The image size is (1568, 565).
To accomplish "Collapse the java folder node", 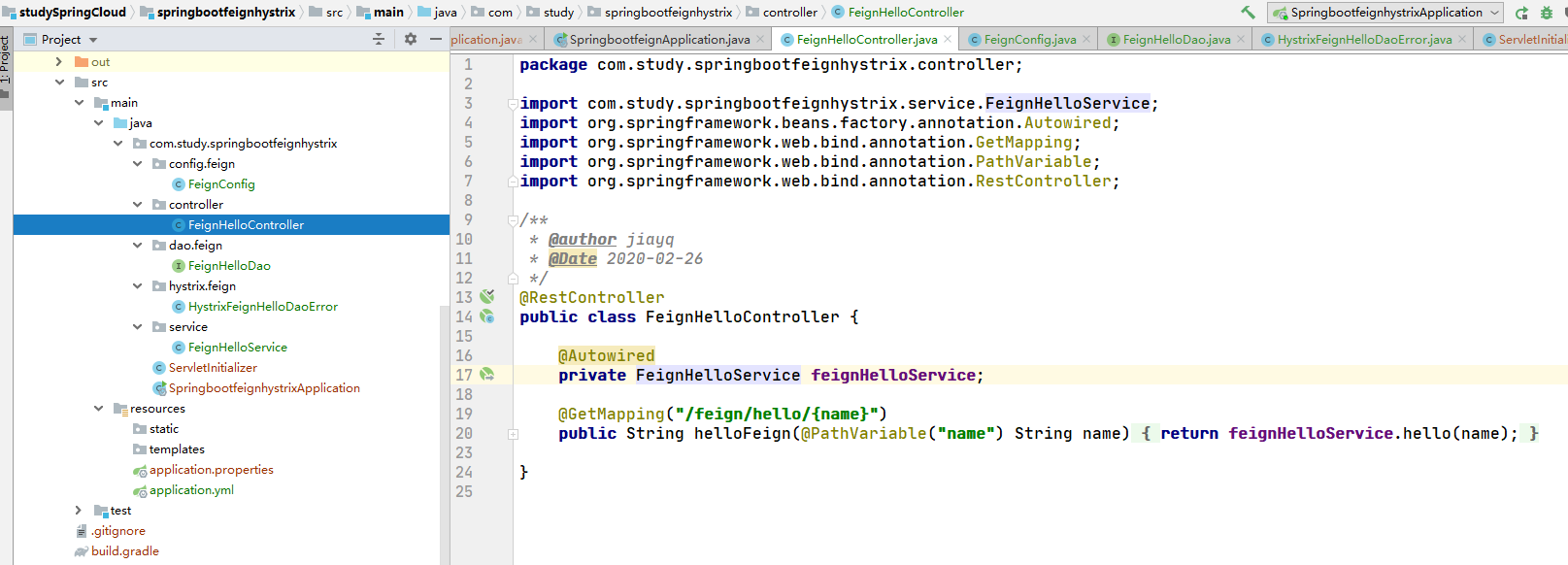I will click(98, 122).
